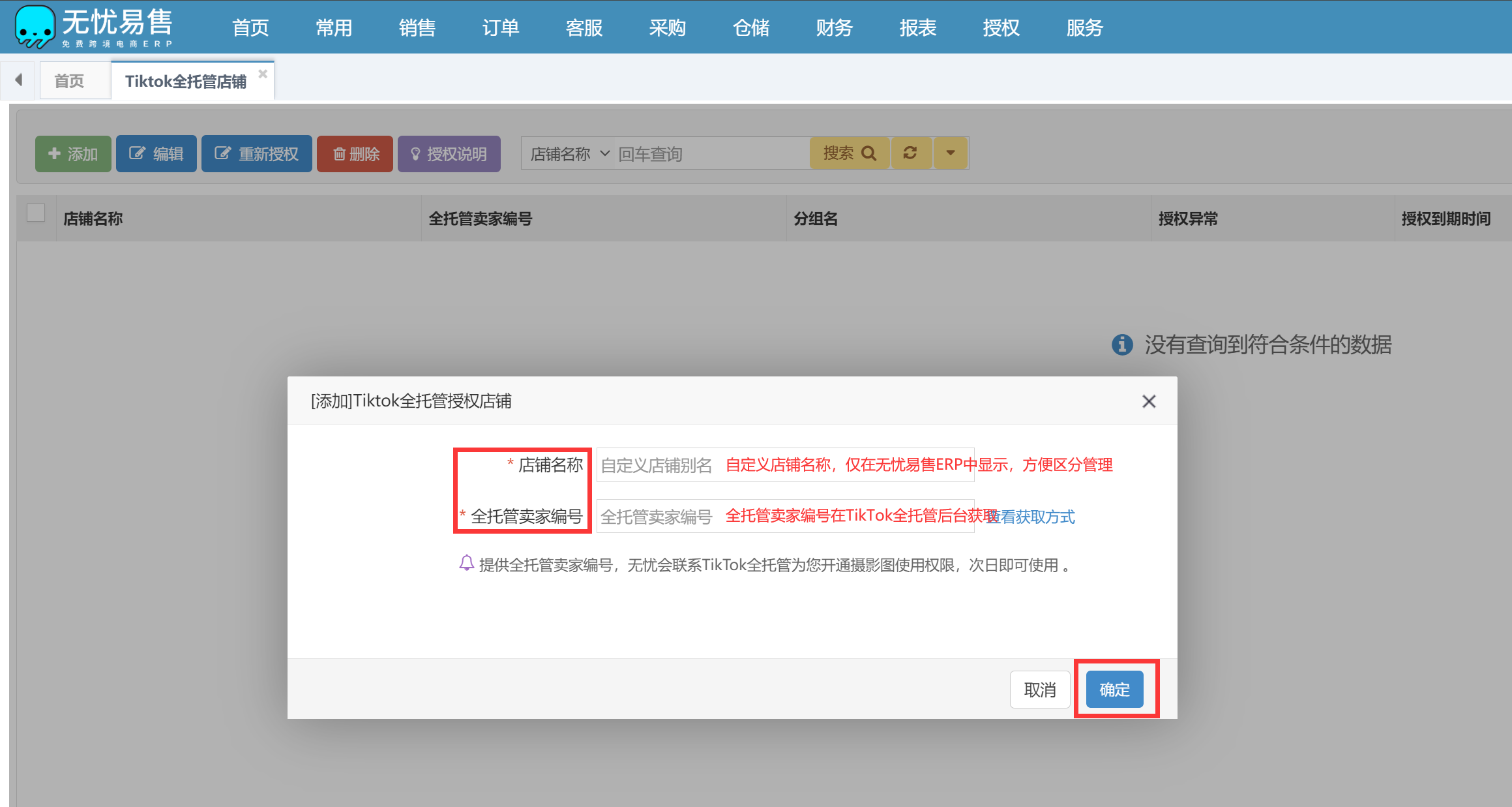
Task: Open the 首页 menu in top navigation
Action: 250,27
